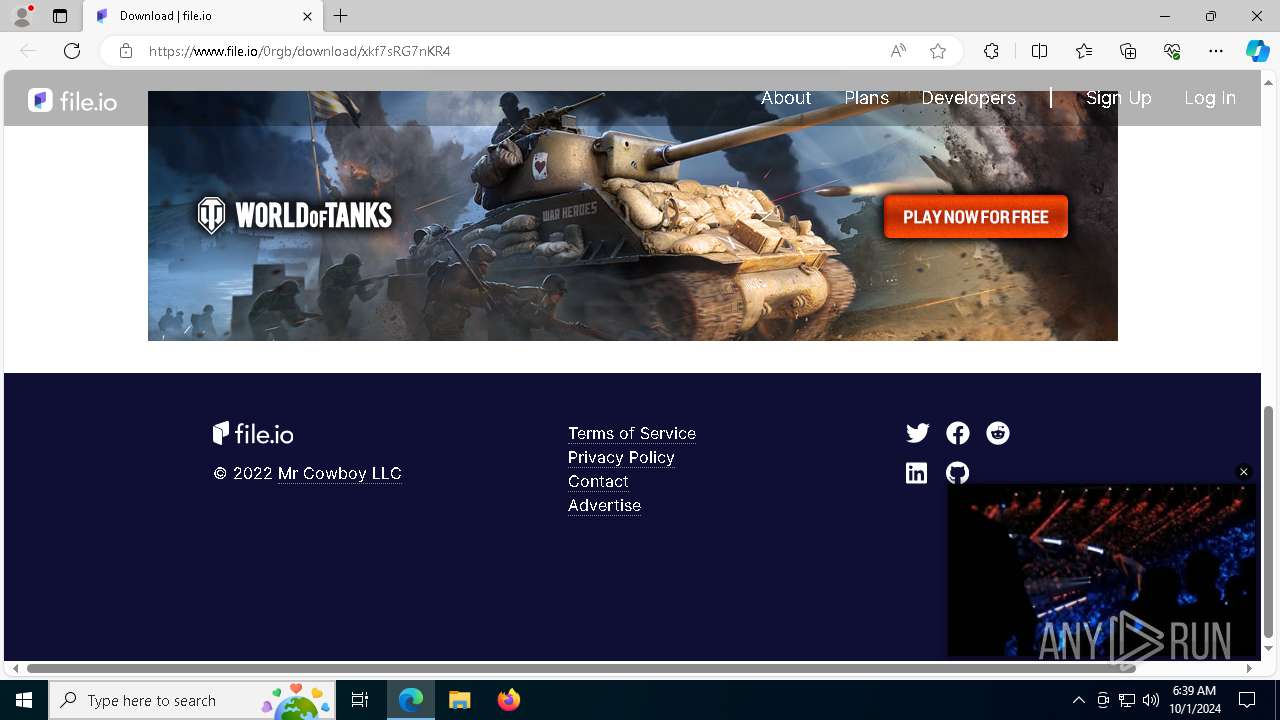
Task: Open the Favorites list
Action: click(1084, 51)
